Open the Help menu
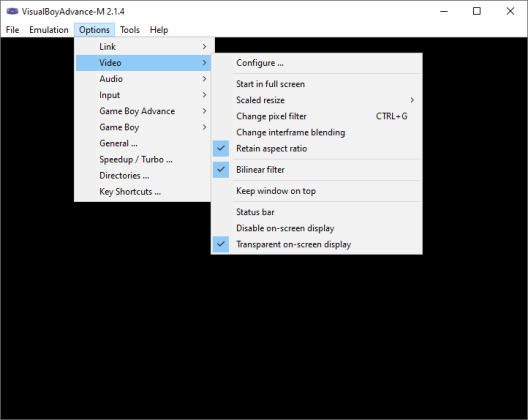The width and height of the screenshot is (528, 420). (x=159, y=30)
